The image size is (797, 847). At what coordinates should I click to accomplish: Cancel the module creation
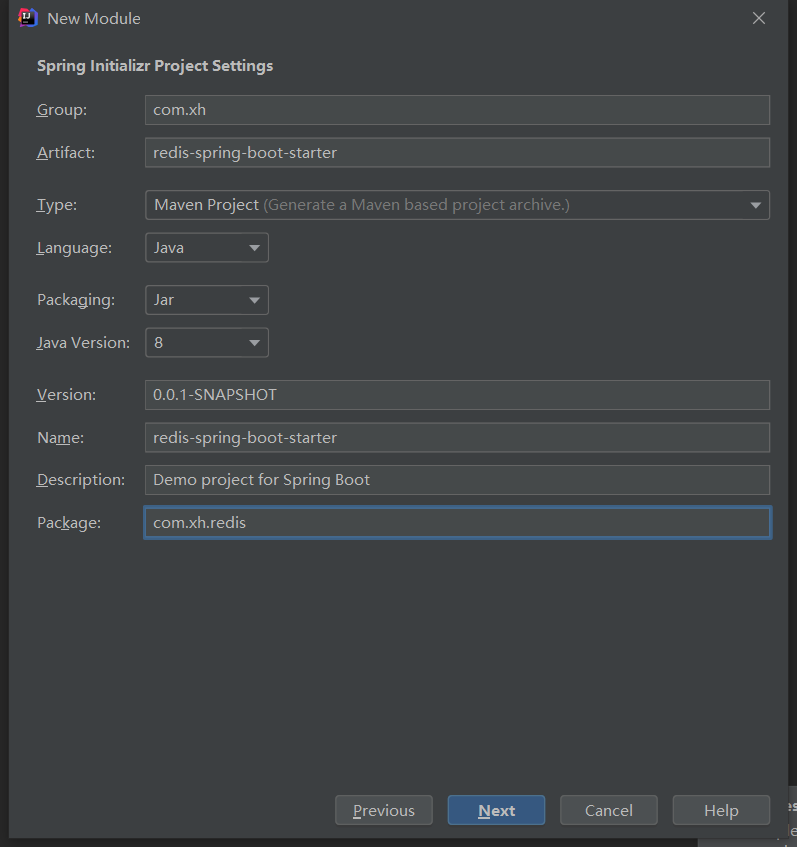tap(608, 810)
